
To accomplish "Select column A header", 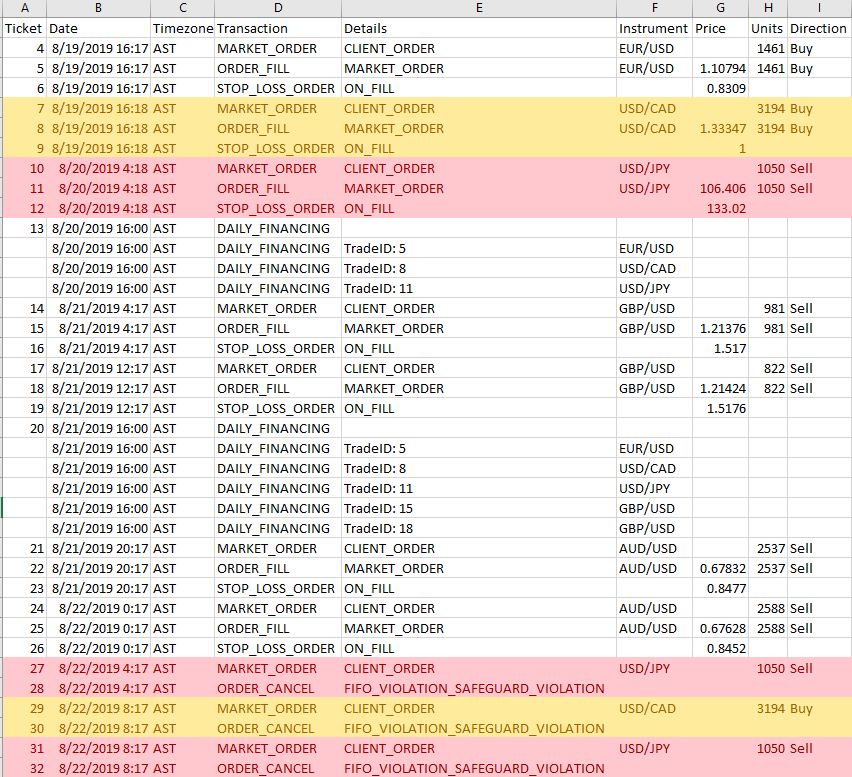I will [23, 8].
